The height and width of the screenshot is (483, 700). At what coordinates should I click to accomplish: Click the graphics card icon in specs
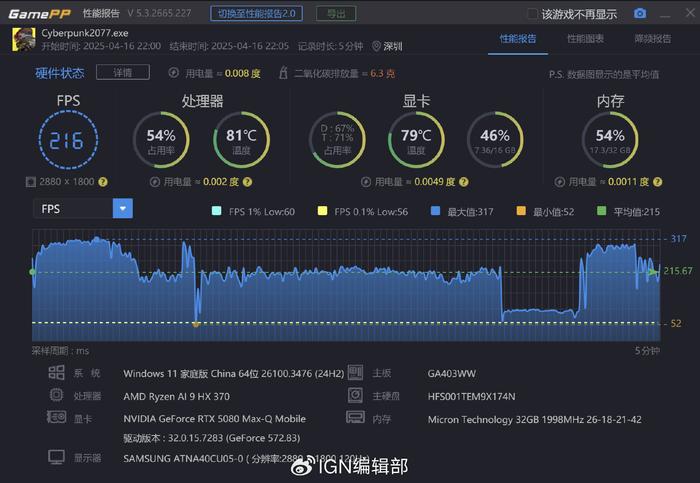[56, 417]
